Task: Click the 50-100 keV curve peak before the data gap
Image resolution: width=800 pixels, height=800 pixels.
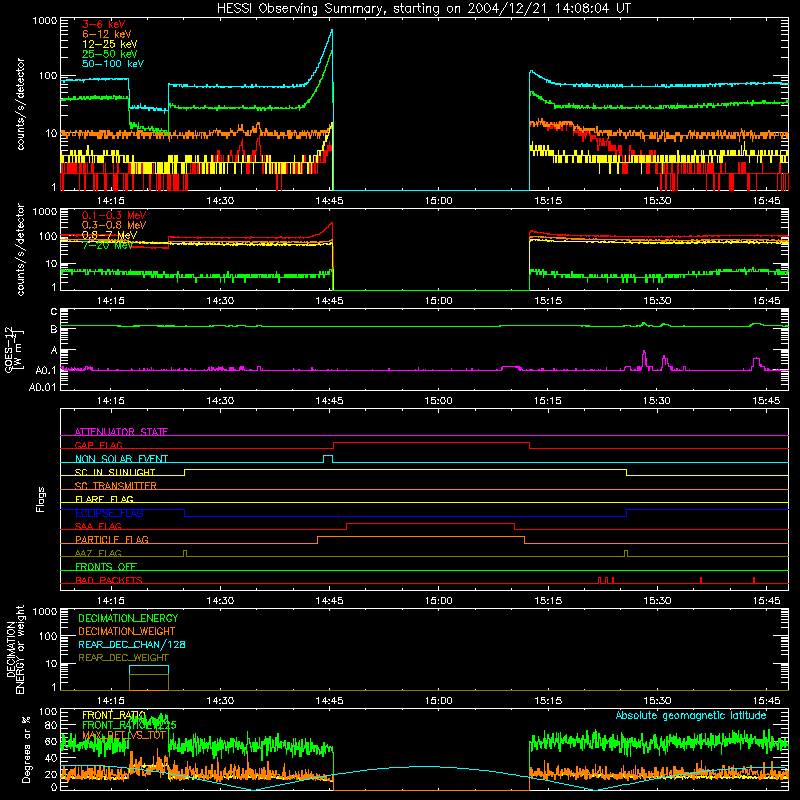Action: click(x=332, y=31)
